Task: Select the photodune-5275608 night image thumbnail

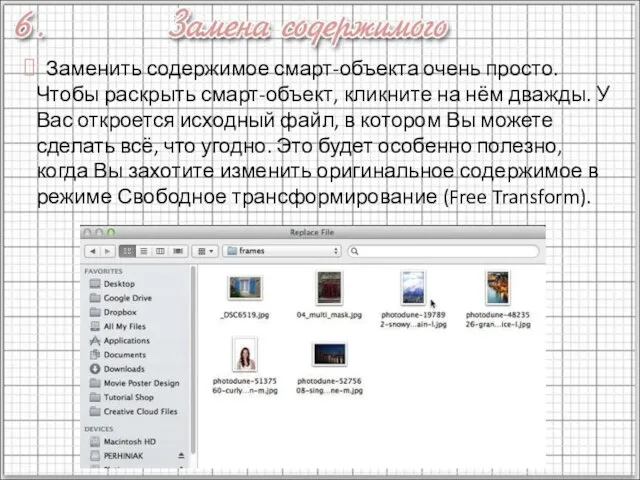Action: [x=329, y=354]
